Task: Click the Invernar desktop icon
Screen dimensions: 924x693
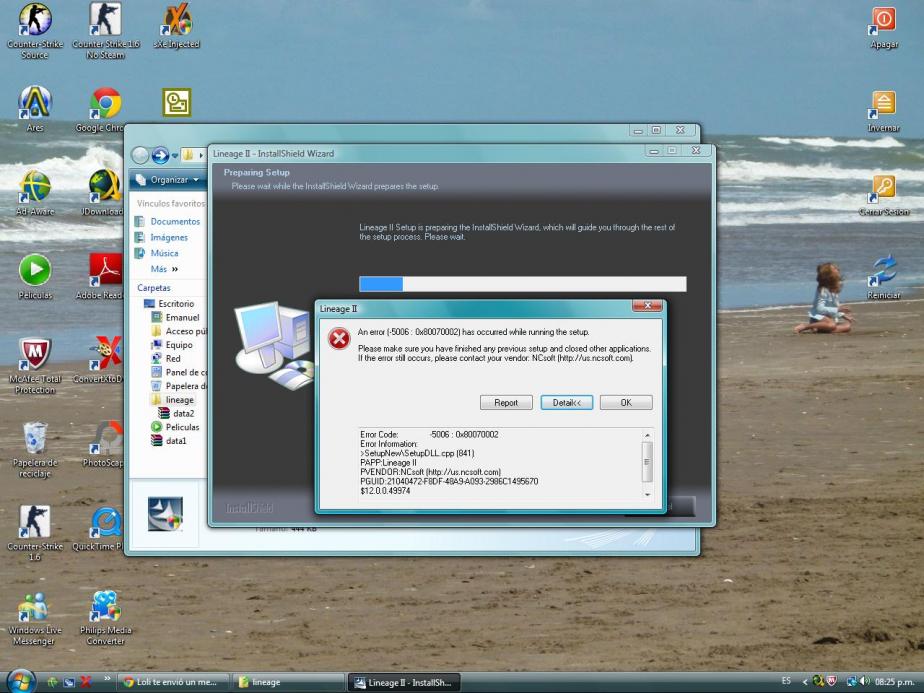Action: pyautogui.click(x=883, y=111)
